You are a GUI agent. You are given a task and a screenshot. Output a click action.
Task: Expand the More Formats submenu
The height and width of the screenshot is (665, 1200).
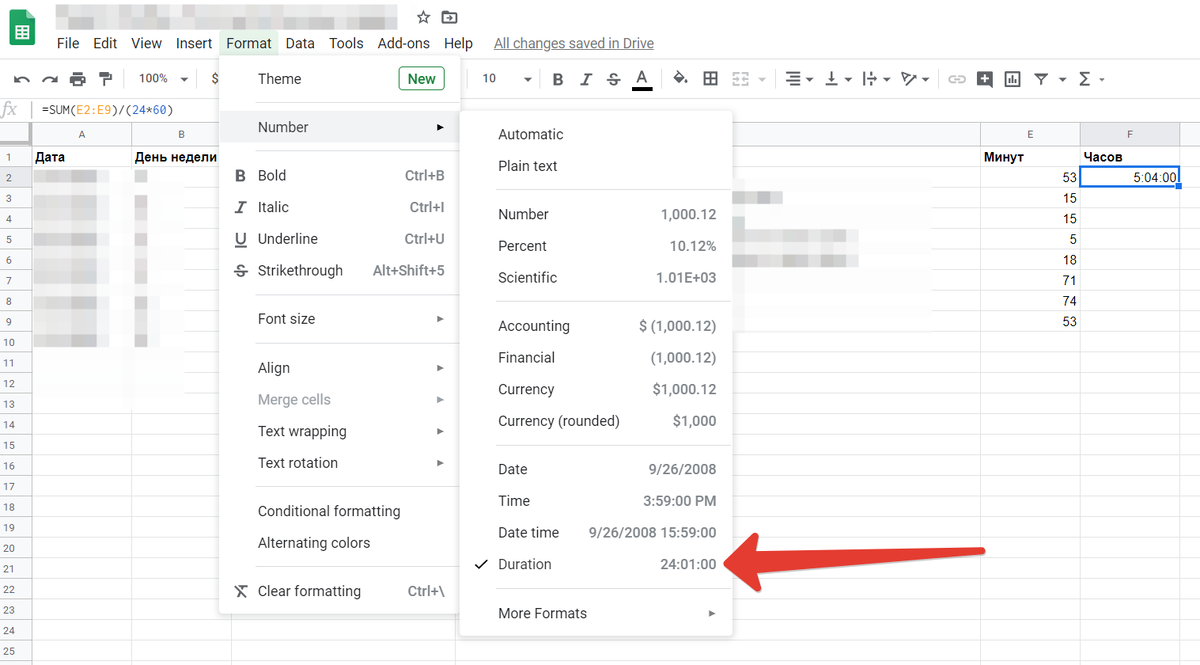pos(596,613)
